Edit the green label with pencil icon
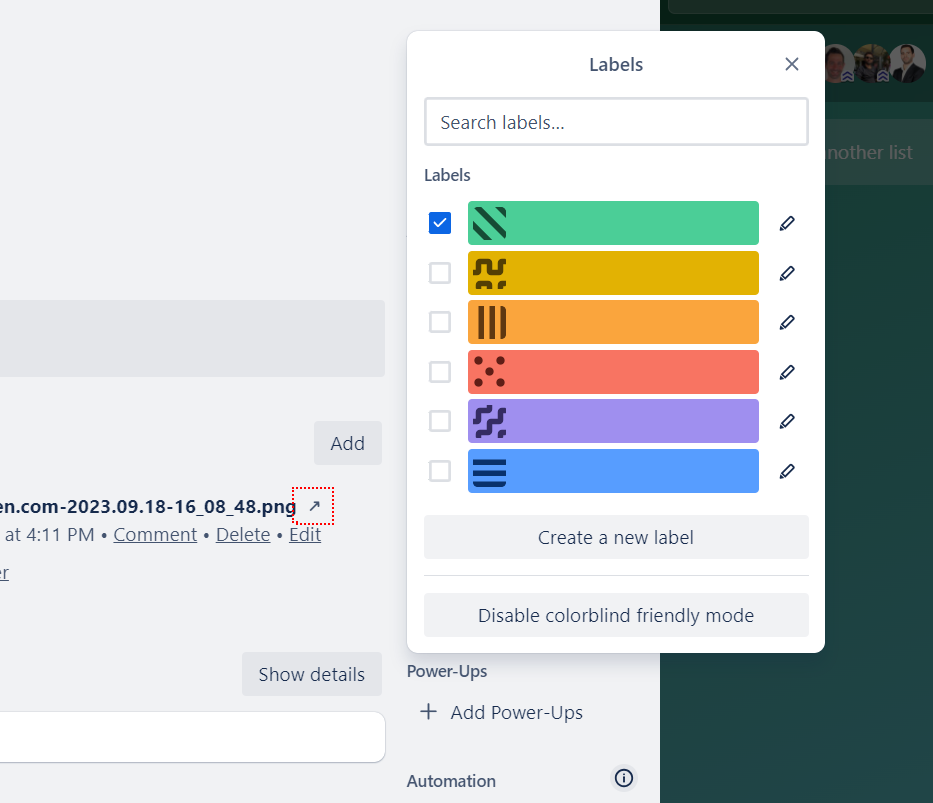Viewport: 933px width, 803px height. pos(787,223)
